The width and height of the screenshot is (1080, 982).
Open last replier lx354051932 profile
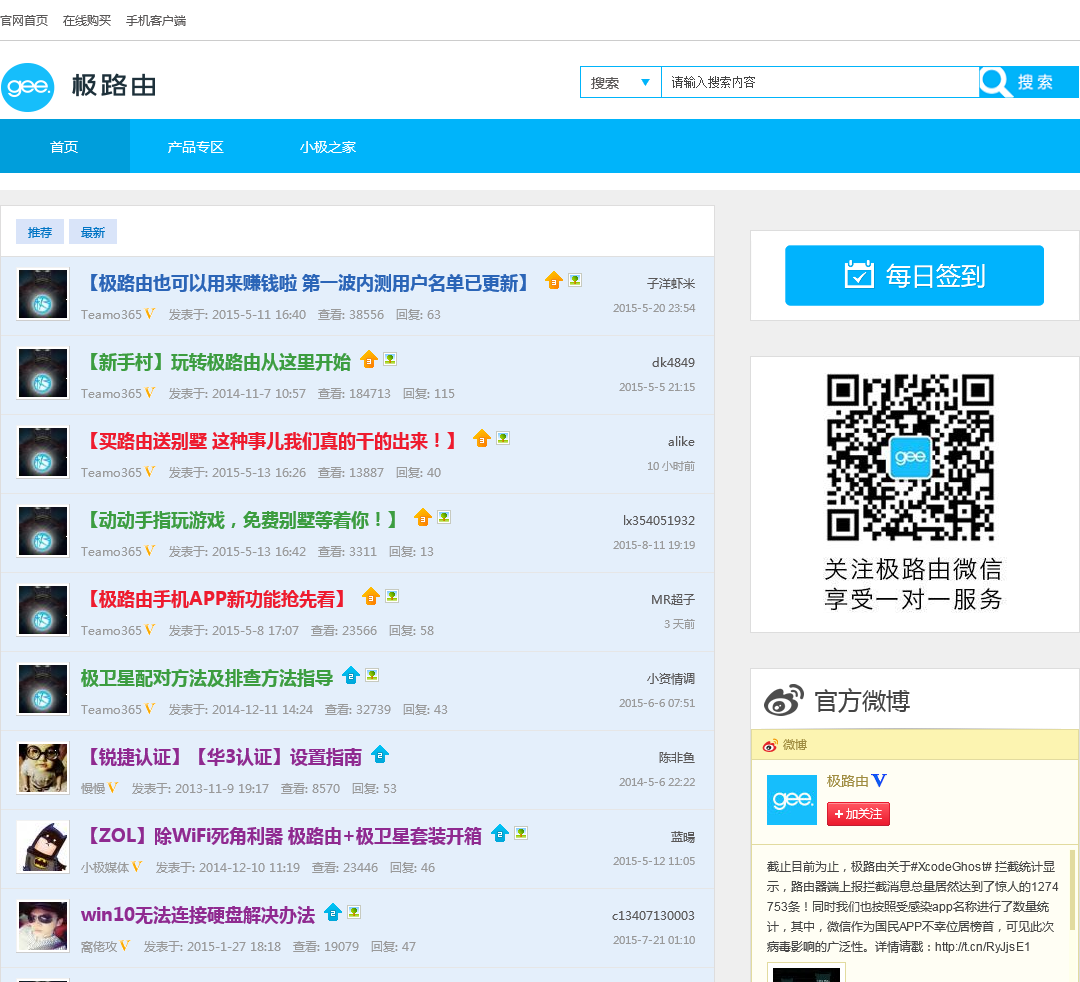[659, 521]
